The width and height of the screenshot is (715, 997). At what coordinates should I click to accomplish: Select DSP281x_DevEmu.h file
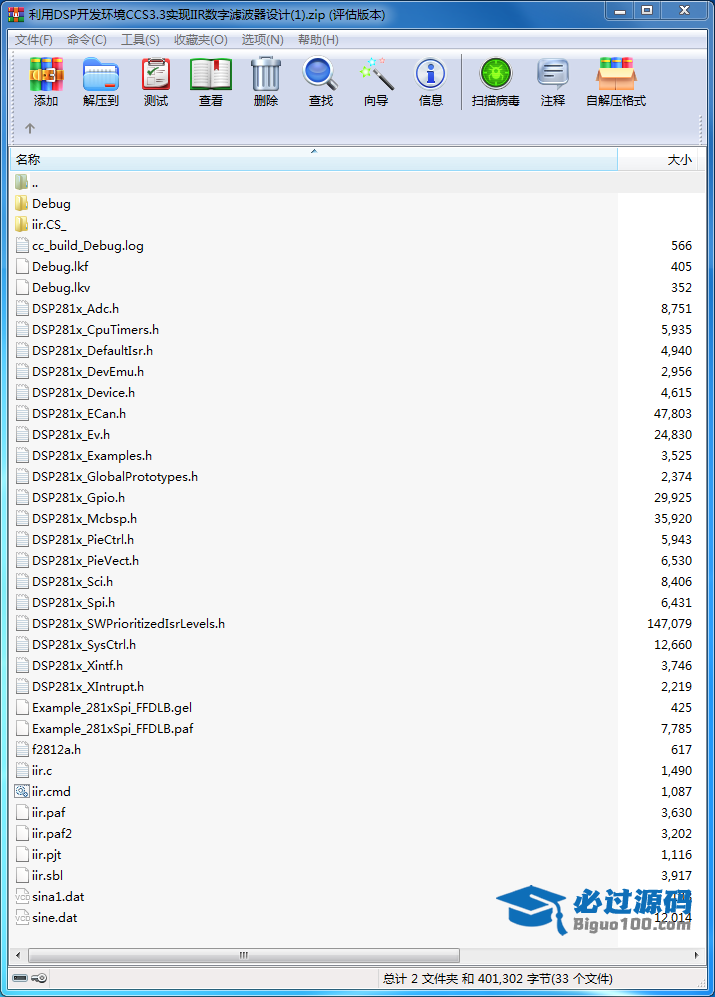[x=79, y=371]
